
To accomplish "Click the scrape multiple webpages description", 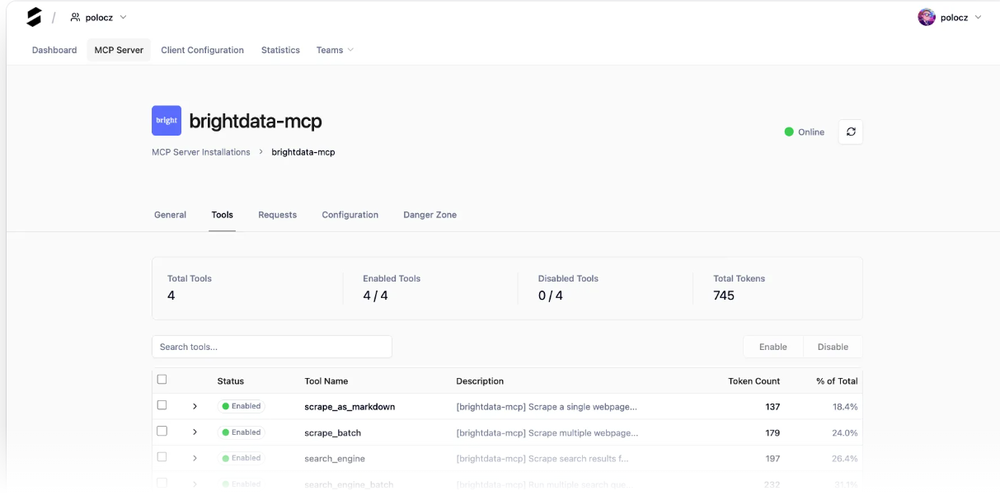I will 547,433.
